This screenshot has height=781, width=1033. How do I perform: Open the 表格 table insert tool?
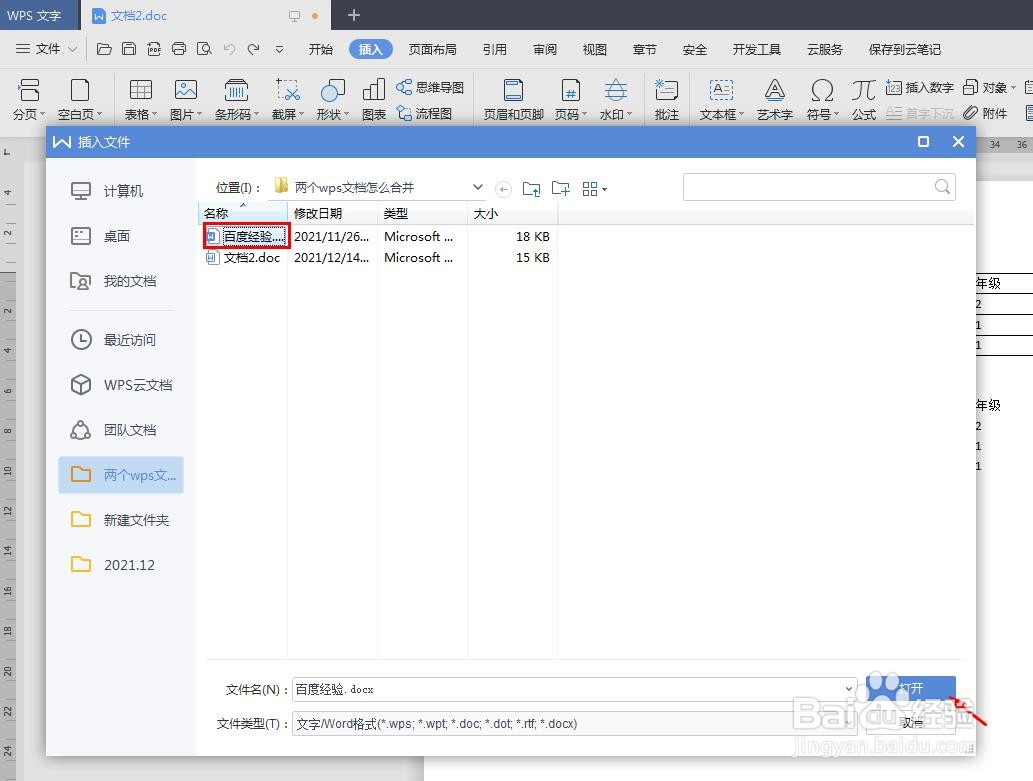[x=141, y=100]
